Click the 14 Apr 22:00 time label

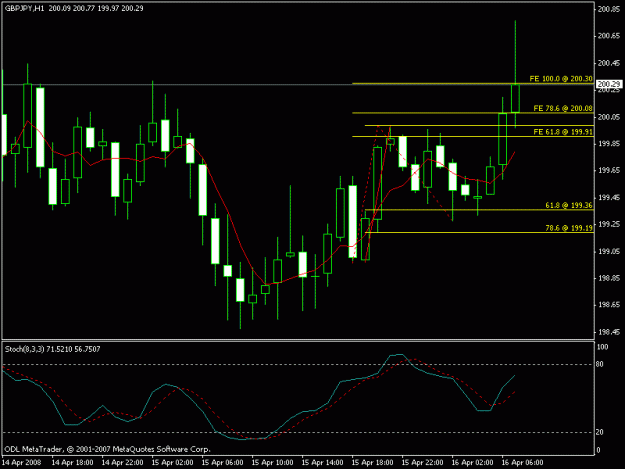point(122,463)
